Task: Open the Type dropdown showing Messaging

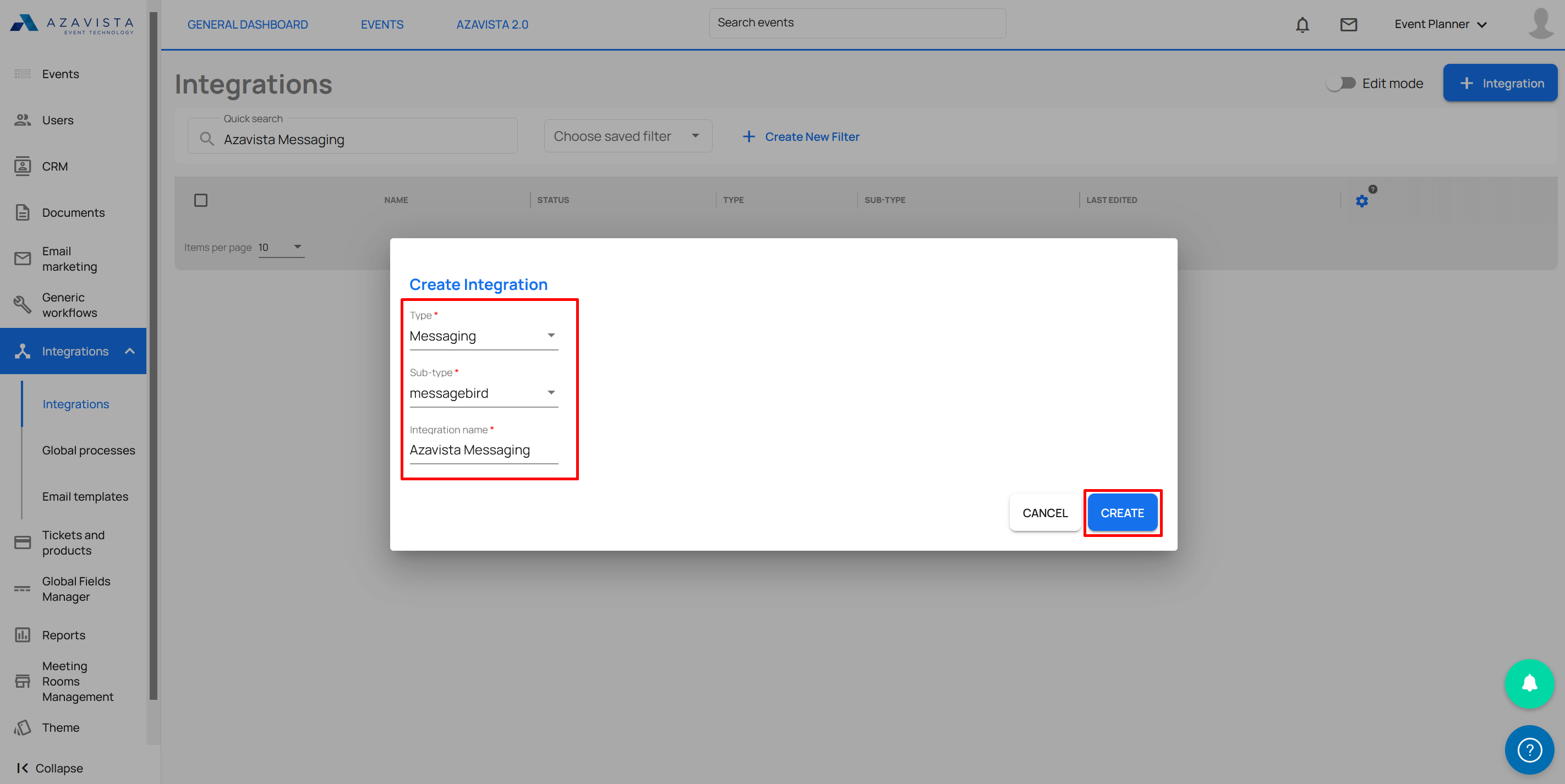Action: tap(484, 336)
